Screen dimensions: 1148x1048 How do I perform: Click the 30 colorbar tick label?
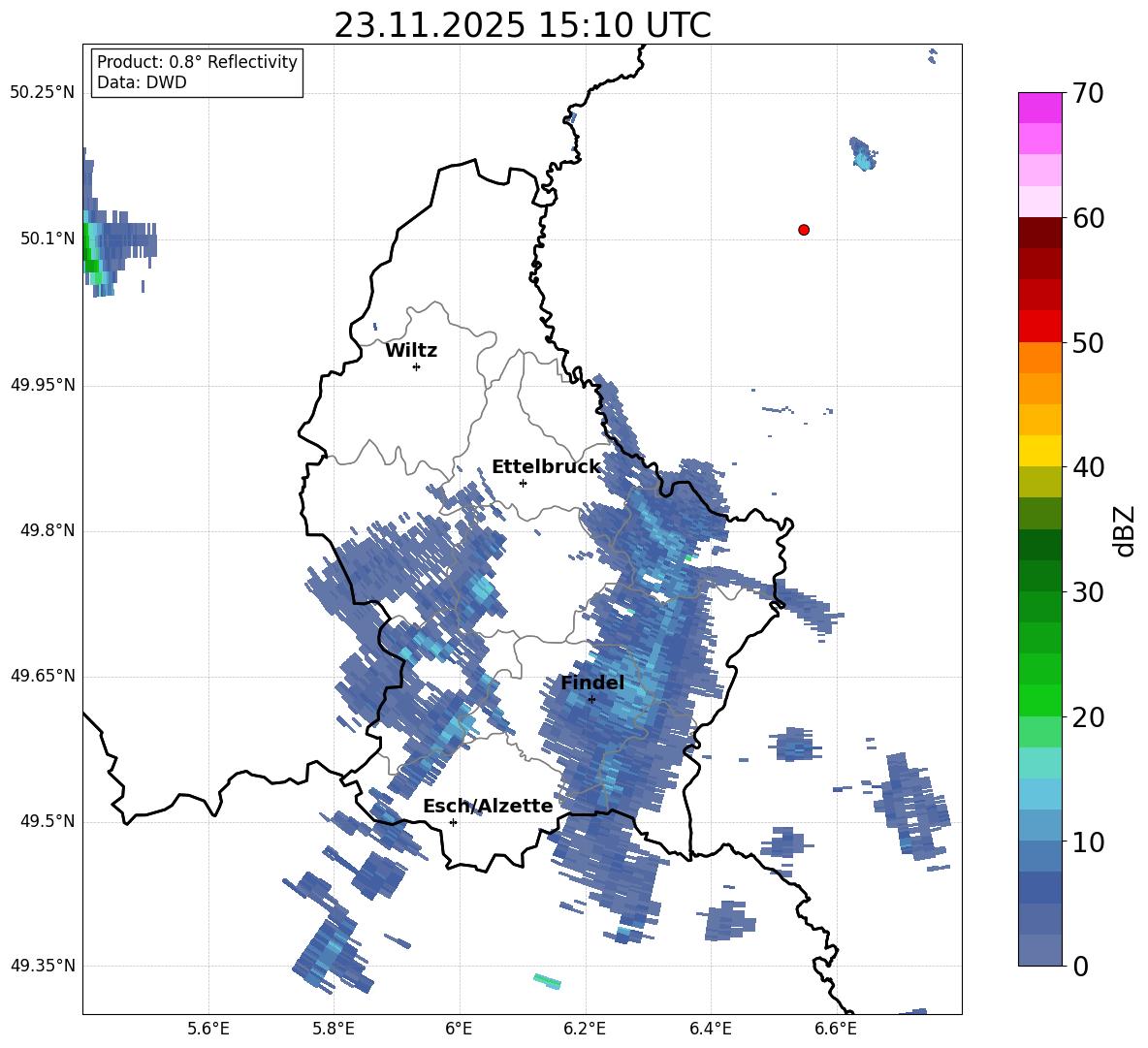[x=1088, y=592]
